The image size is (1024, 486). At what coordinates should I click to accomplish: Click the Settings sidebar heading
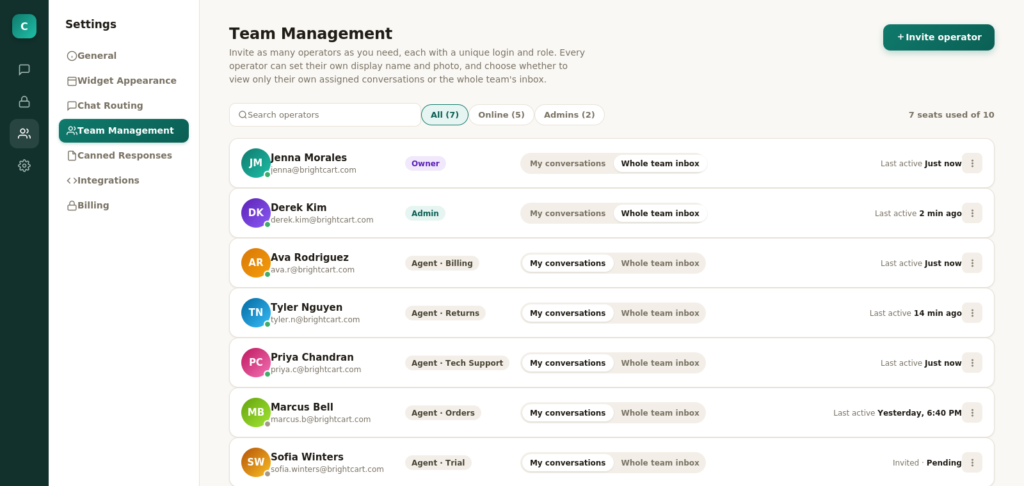pyautogui.click(x=91, y=24)
